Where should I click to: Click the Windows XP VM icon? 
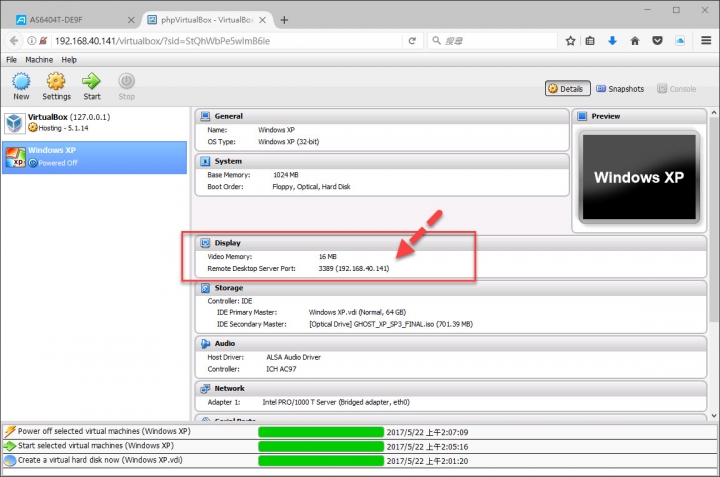(15, 157)
